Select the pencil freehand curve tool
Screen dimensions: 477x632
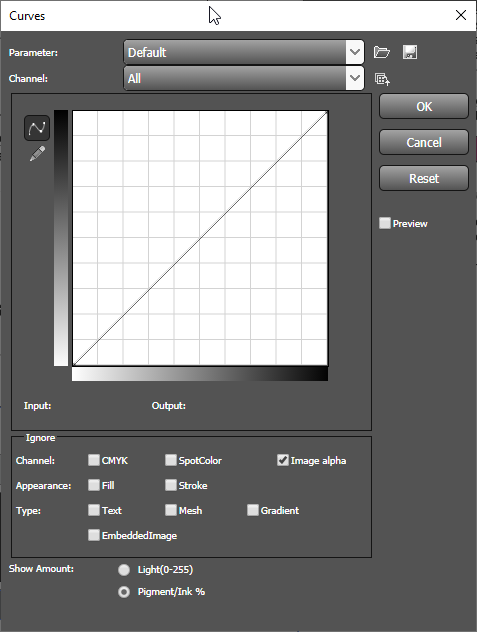pos(37,154)
